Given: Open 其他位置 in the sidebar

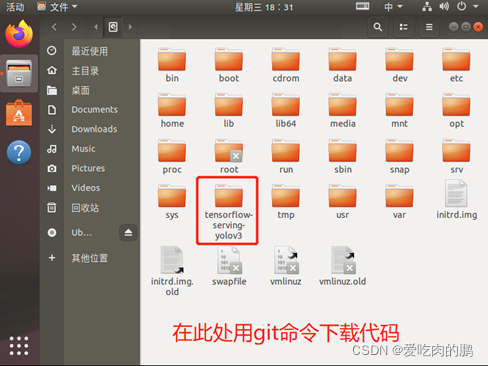Looking at the screenshot, I should click(90, 258).
